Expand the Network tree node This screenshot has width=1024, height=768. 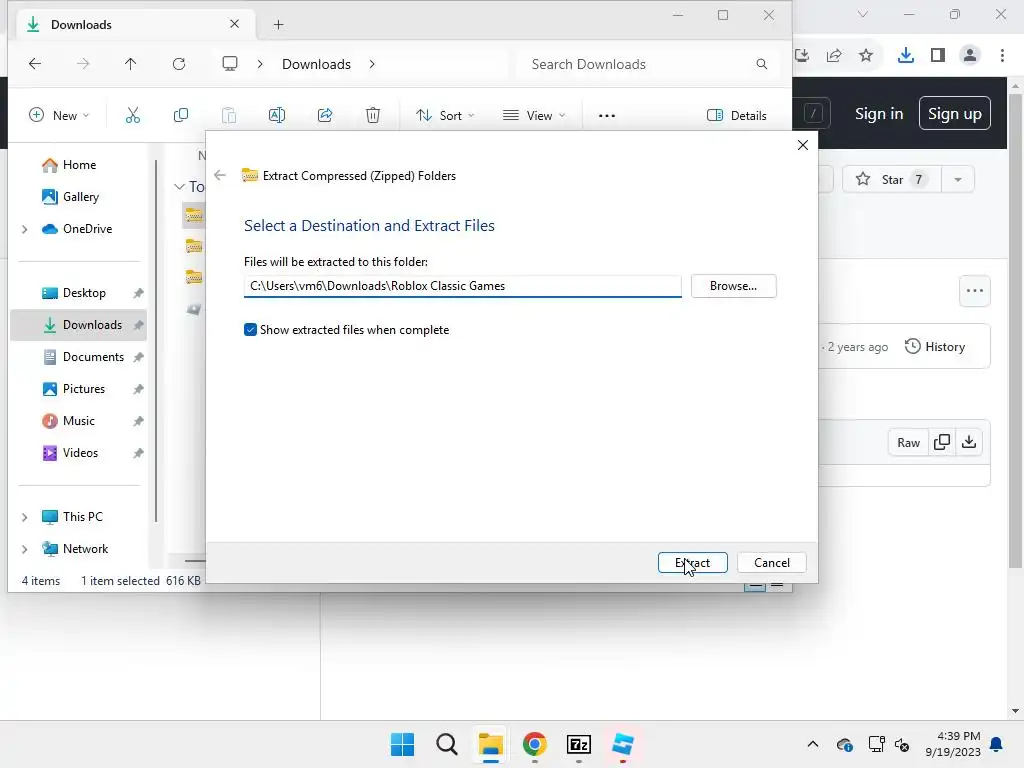click(x=25, y=549)
